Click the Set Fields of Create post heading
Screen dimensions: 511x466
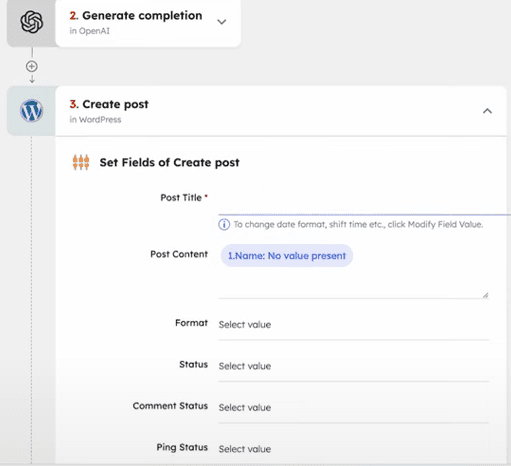pos(169,162)
